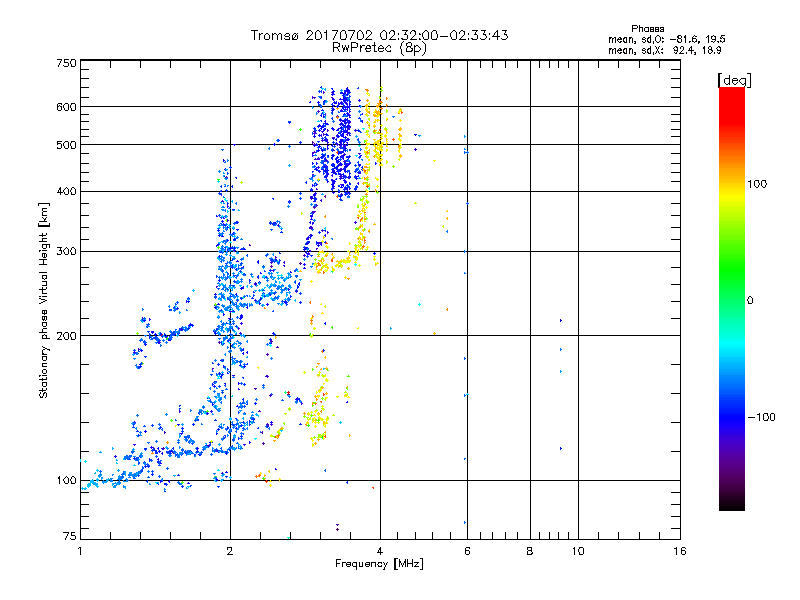
Task: Click the '200' y-axis tick label
Action: (x=66, y=336)
